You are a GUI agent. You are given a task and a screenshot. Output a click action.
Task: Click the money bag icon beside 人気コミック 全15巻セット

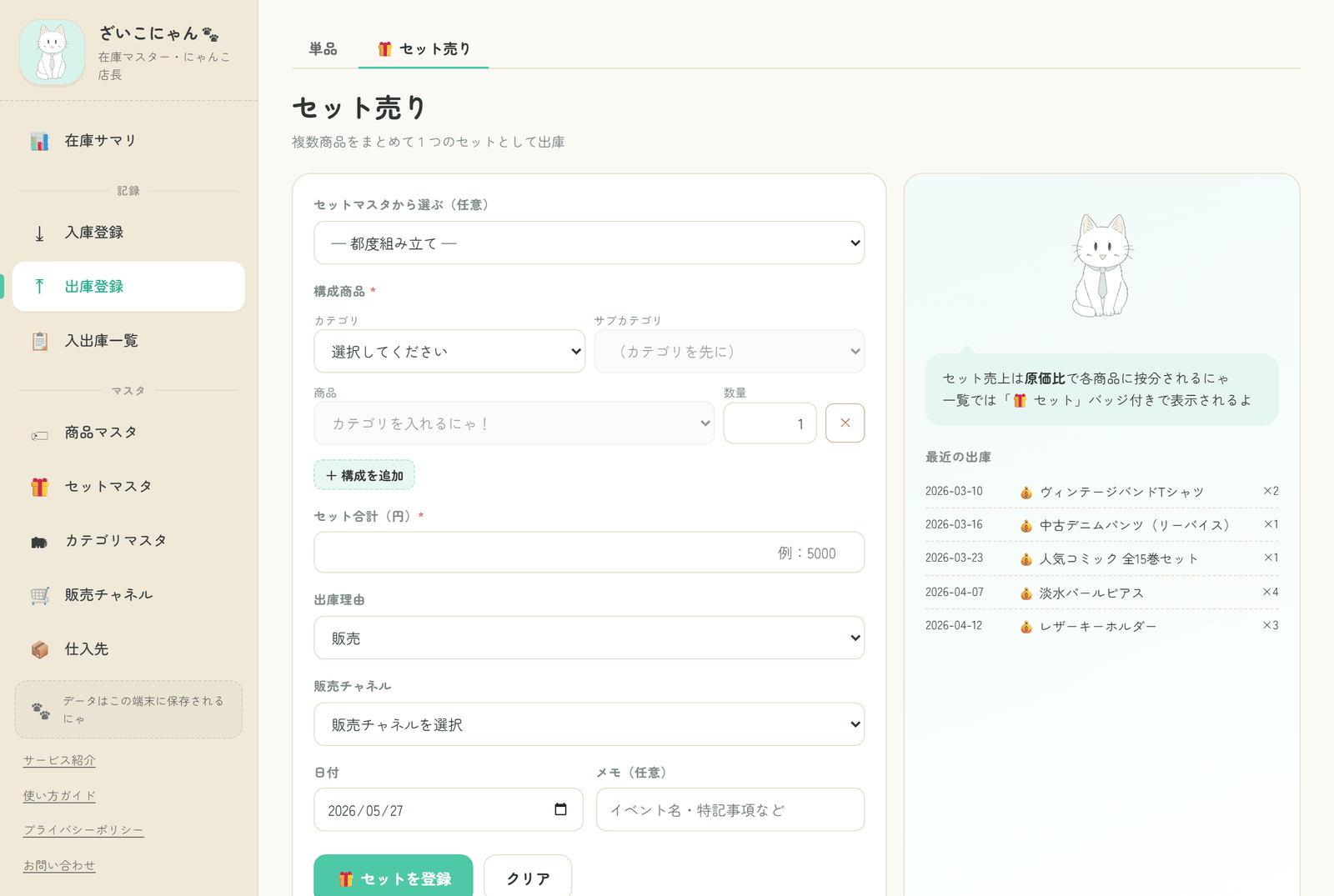point(1026,559)
